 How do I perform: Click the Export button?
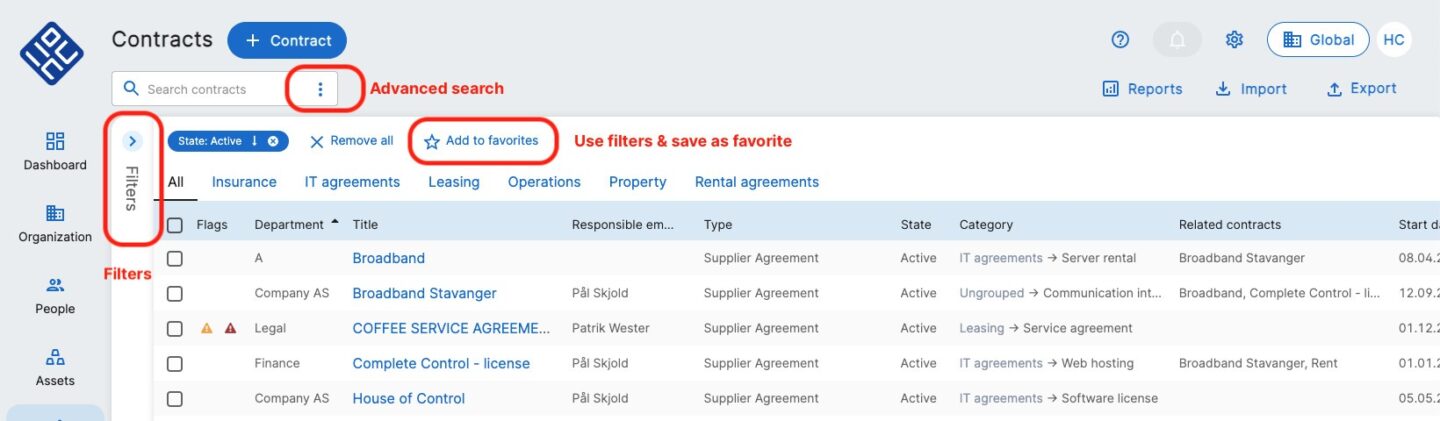[x=1361, y=89]
